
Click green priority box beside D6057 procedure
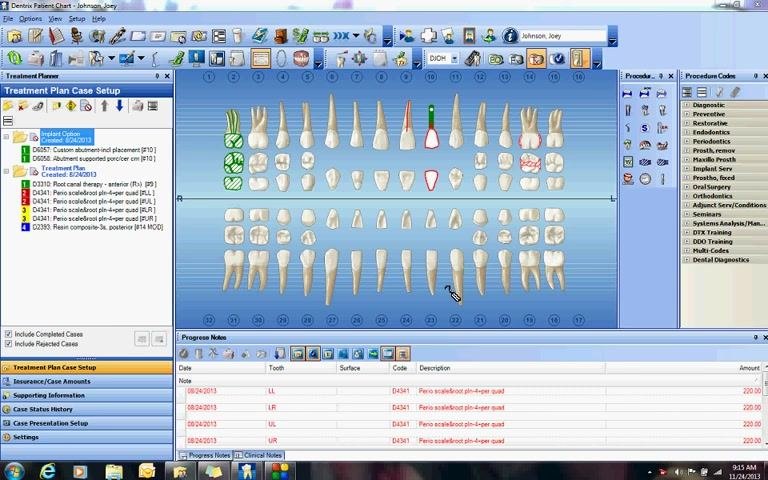coord(25,150)
